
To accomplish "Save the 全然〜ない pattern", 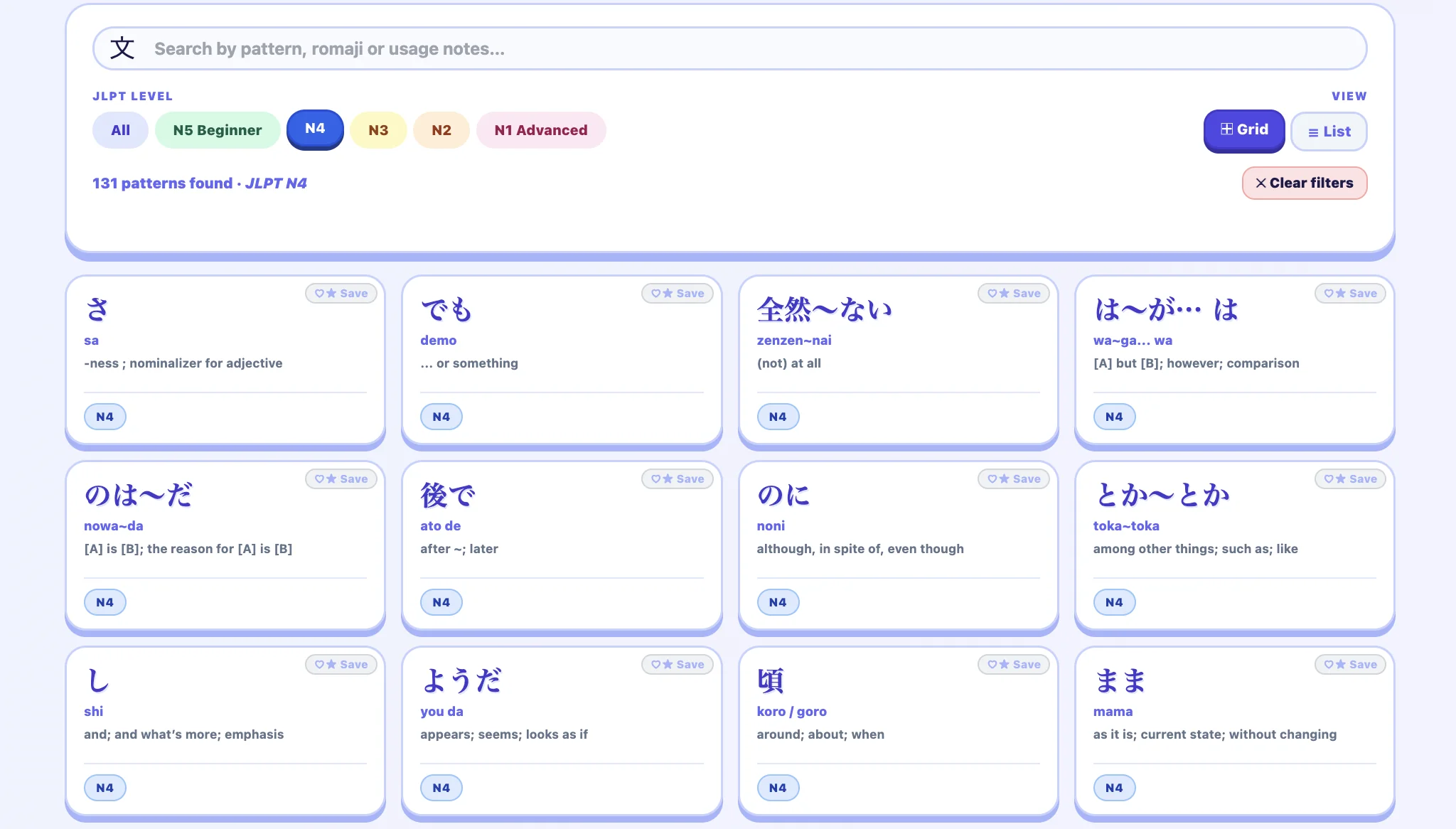I will (1014, 294).
